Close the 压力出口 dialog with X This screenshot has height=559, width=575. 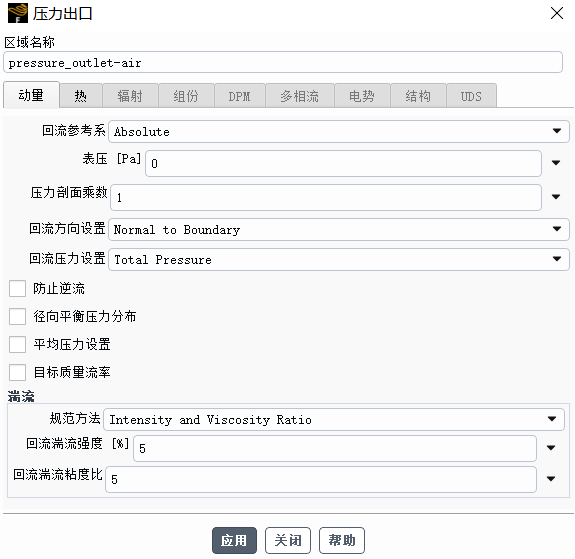pos(557,14)
